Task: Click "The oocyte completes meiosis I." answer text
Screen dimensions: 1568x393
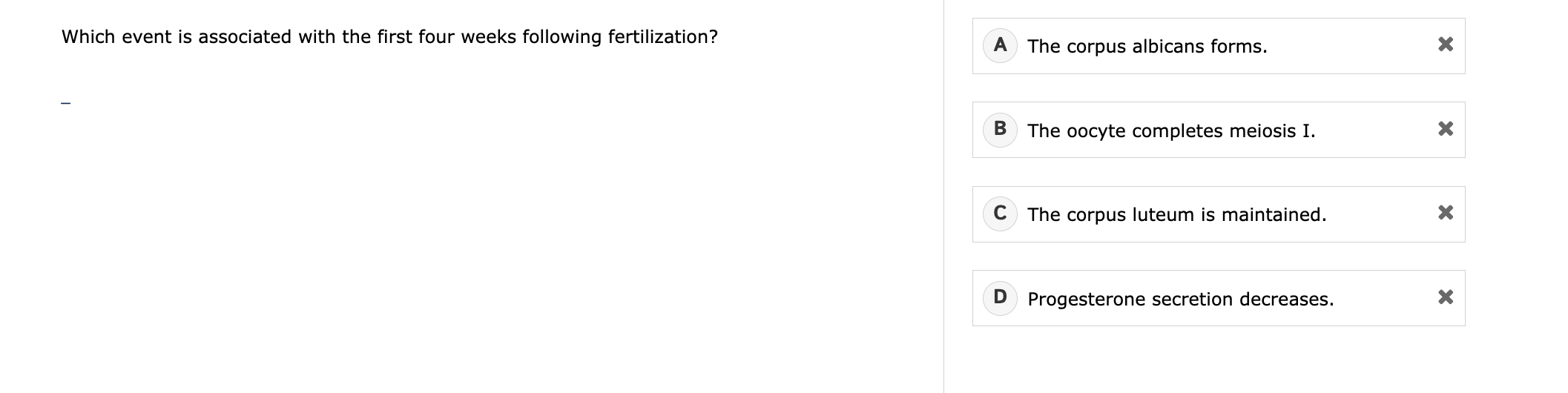Action: tap(1171, 131)
